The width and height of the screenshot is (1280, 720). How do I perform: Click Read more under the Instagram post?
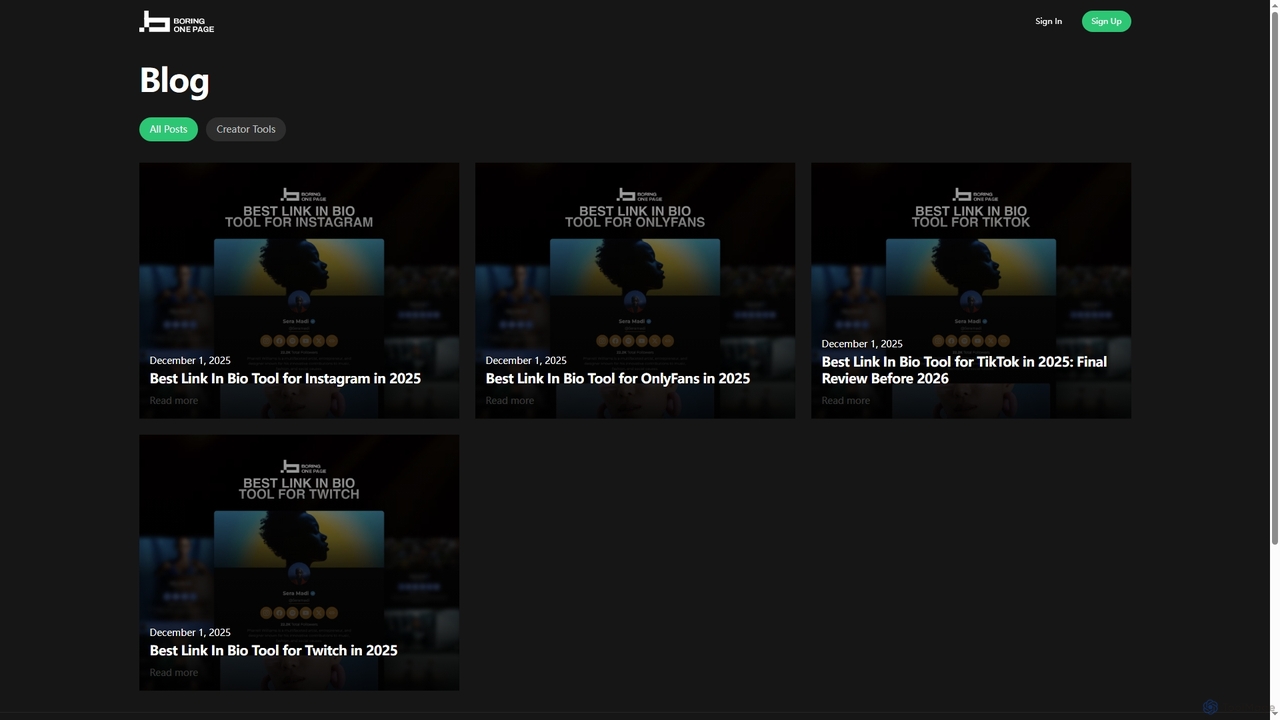tap(174, 401)
